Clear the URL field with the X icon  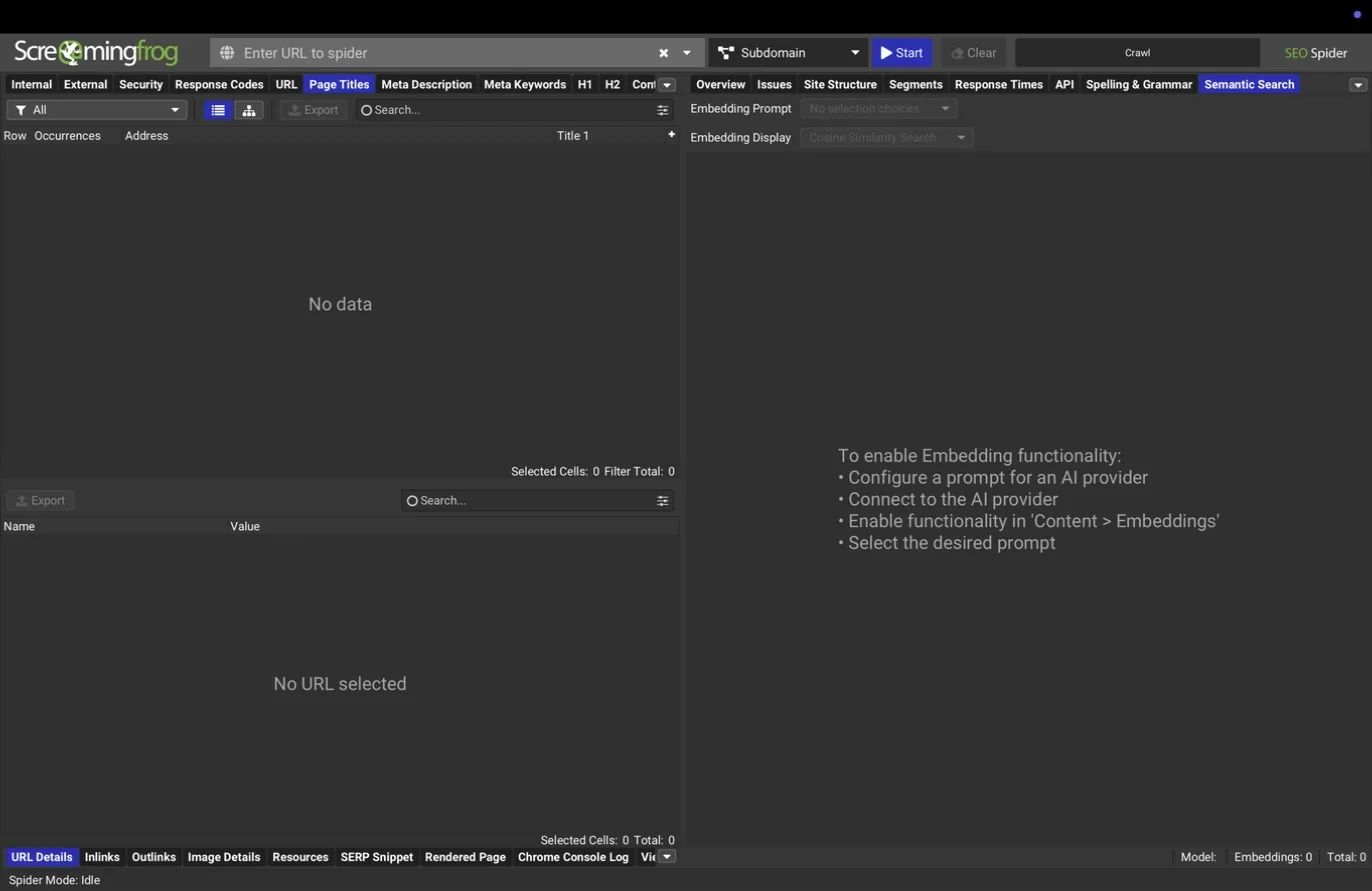[663, 53]
